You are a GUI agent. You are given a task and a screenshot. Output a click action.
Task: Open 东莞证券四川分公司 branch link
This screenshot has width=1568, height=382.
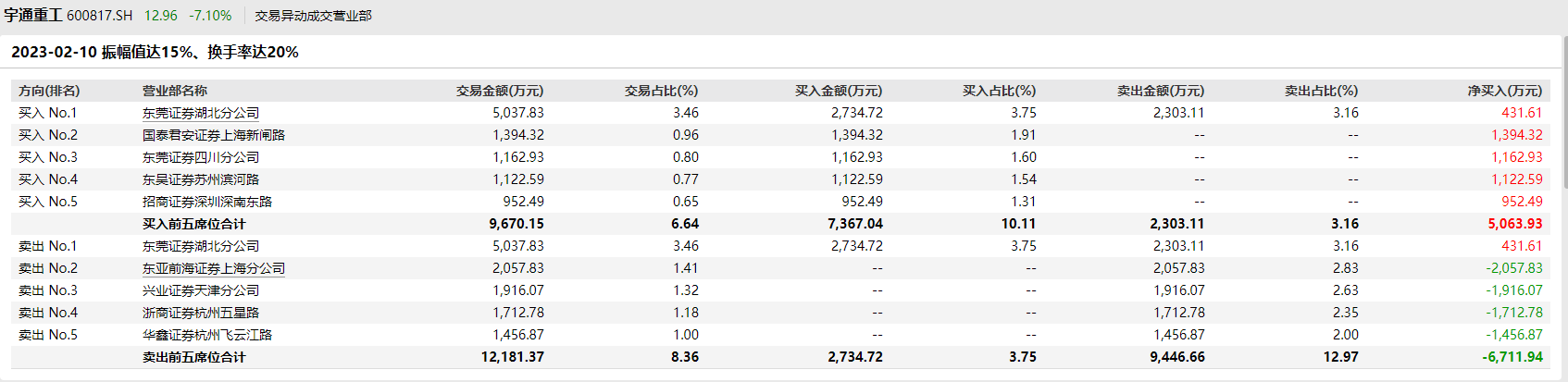pyautogui.click(x=200, y=157)
